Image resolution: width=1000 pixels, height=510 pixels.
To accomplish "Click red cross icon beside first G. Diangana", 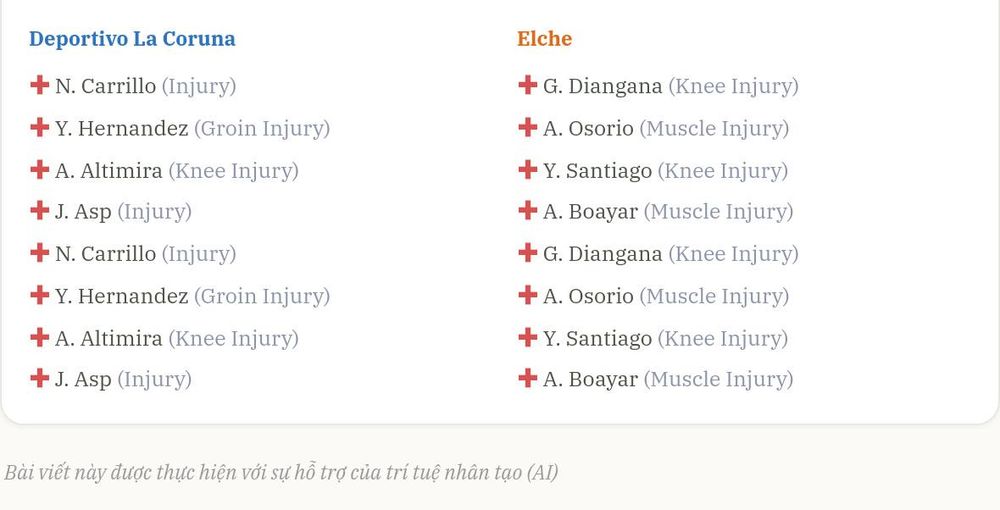I will 527,85.
